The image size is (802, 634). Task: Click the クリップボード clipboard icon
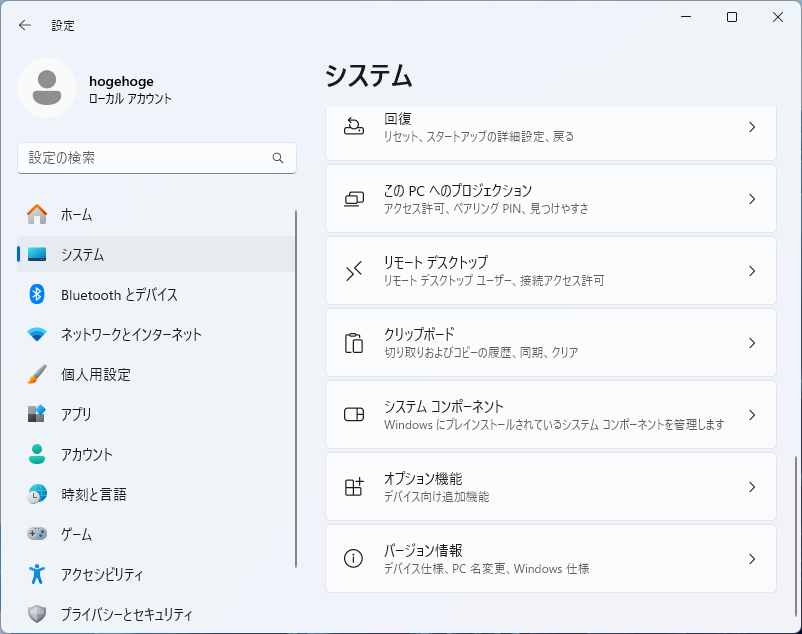coord(354,343)
